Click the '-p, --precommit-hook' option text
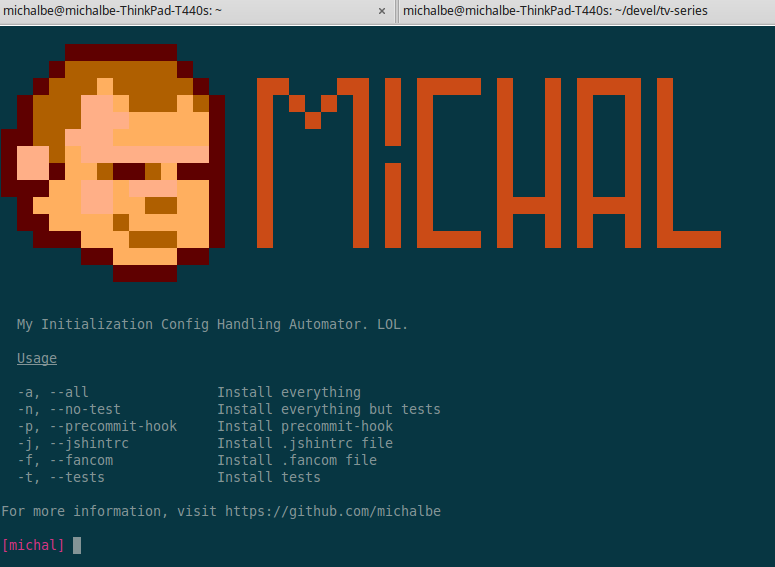 pyautogui.click(x=97, y=426)
